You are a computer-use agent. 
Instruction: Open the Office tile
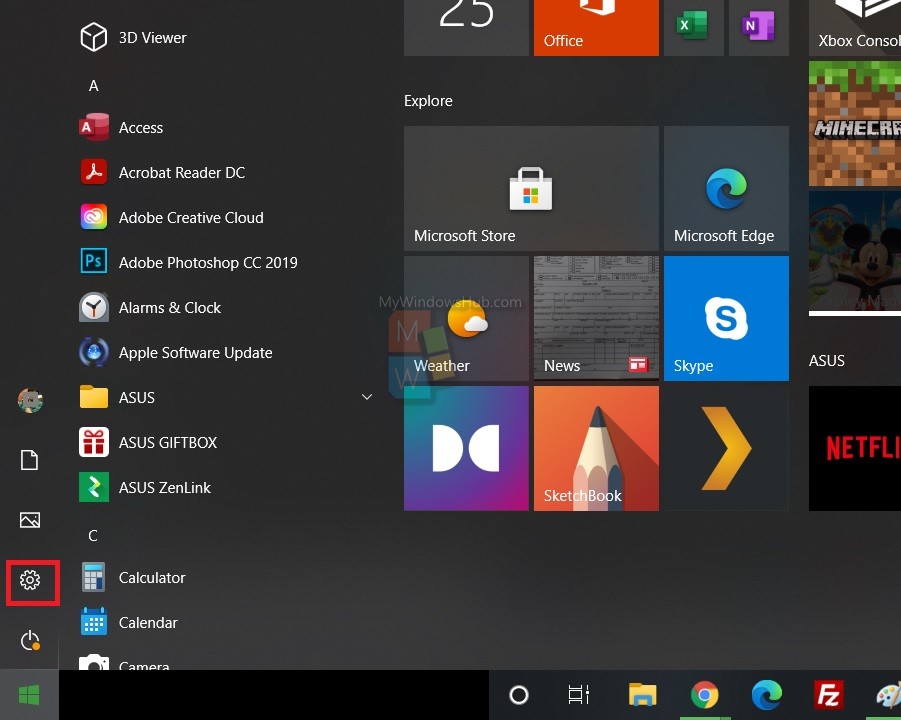pos(596,28)
